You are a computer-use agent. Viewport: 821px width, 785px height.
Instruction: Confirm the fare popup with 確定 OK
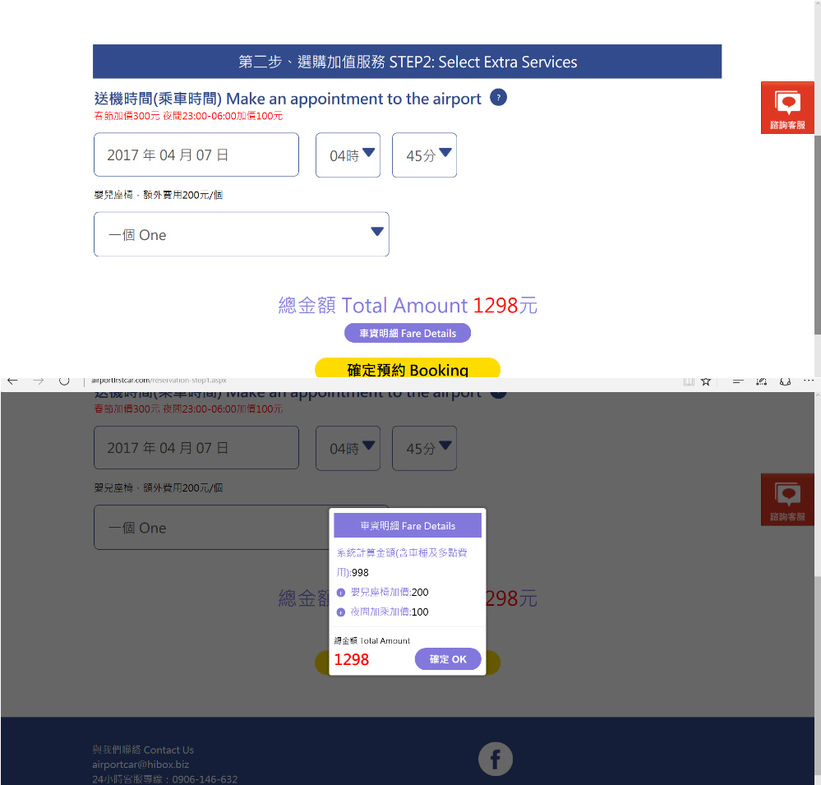click(x=448, y=659)
